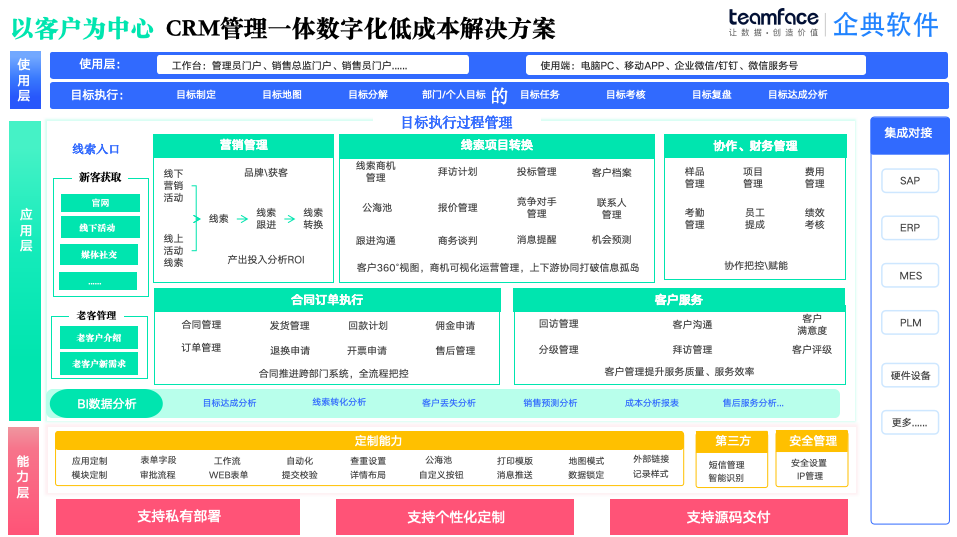Click the teamface logo
957x537 pixels.
tap(773, 23)
